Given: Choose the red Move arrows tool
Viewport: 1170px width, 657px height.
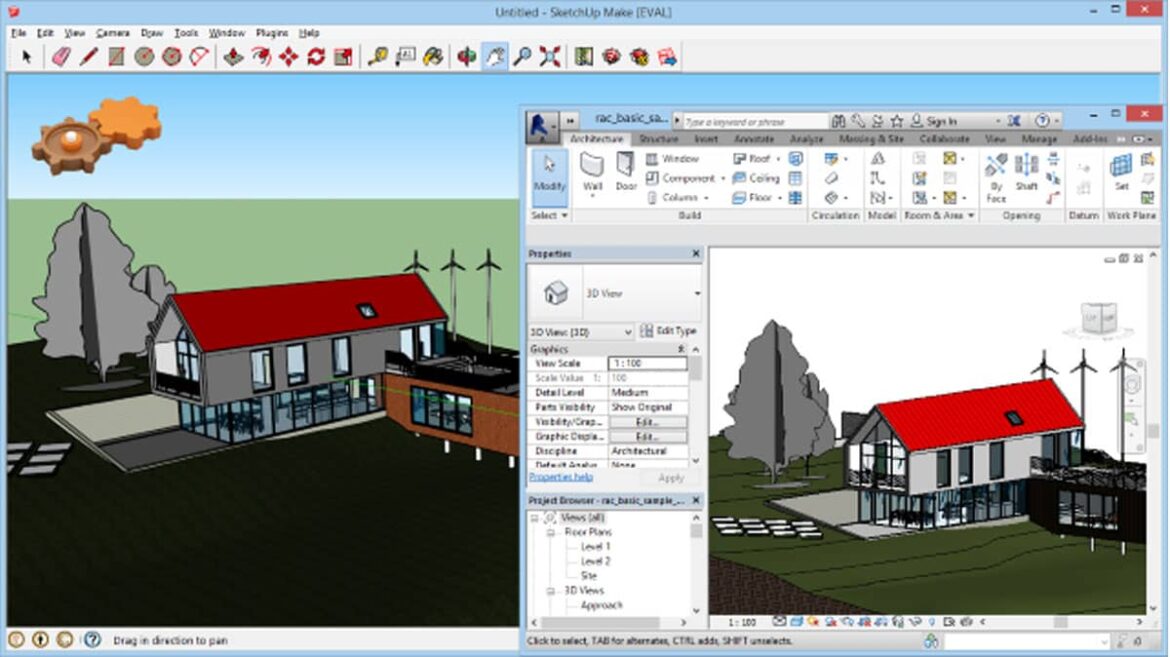Looking at the screenshot, I should 289,57.
